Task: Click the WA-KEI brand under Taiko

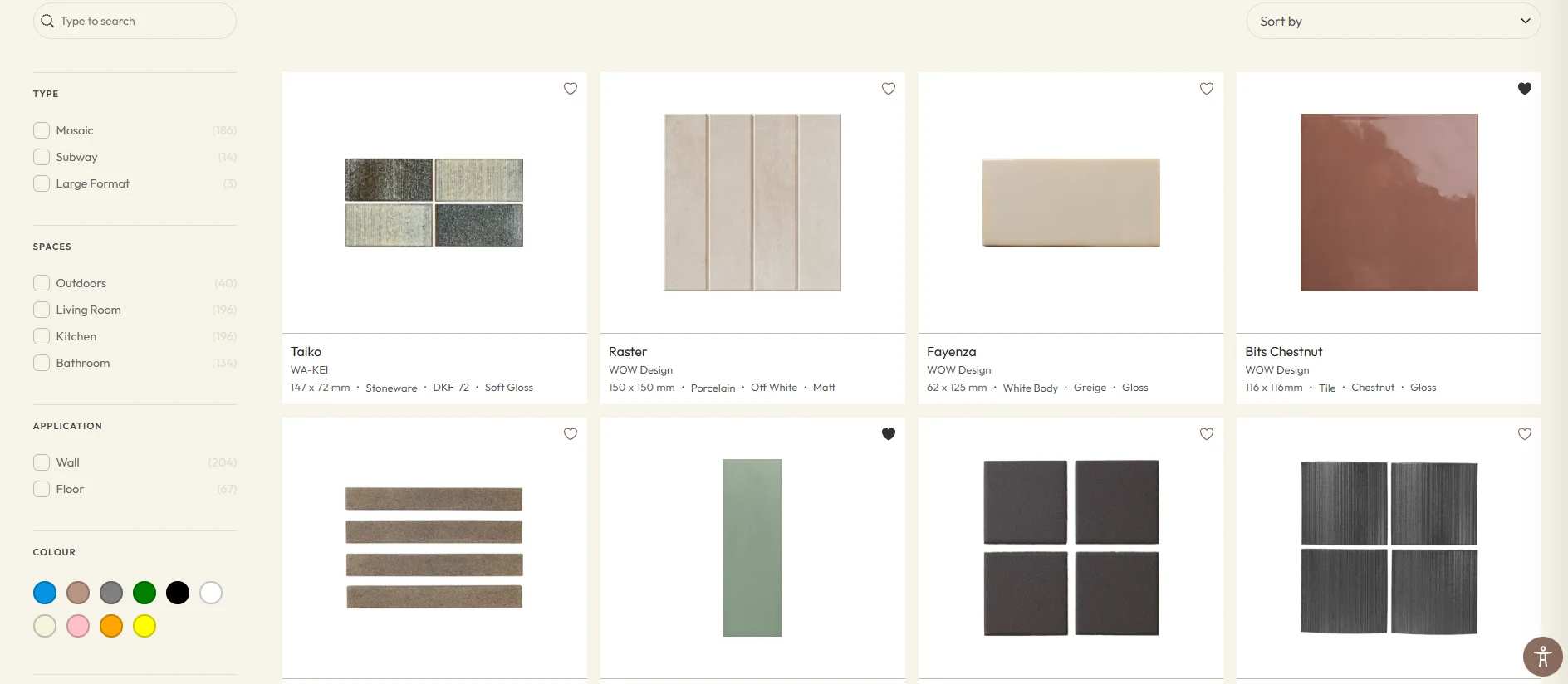Action: coord(309,370)
